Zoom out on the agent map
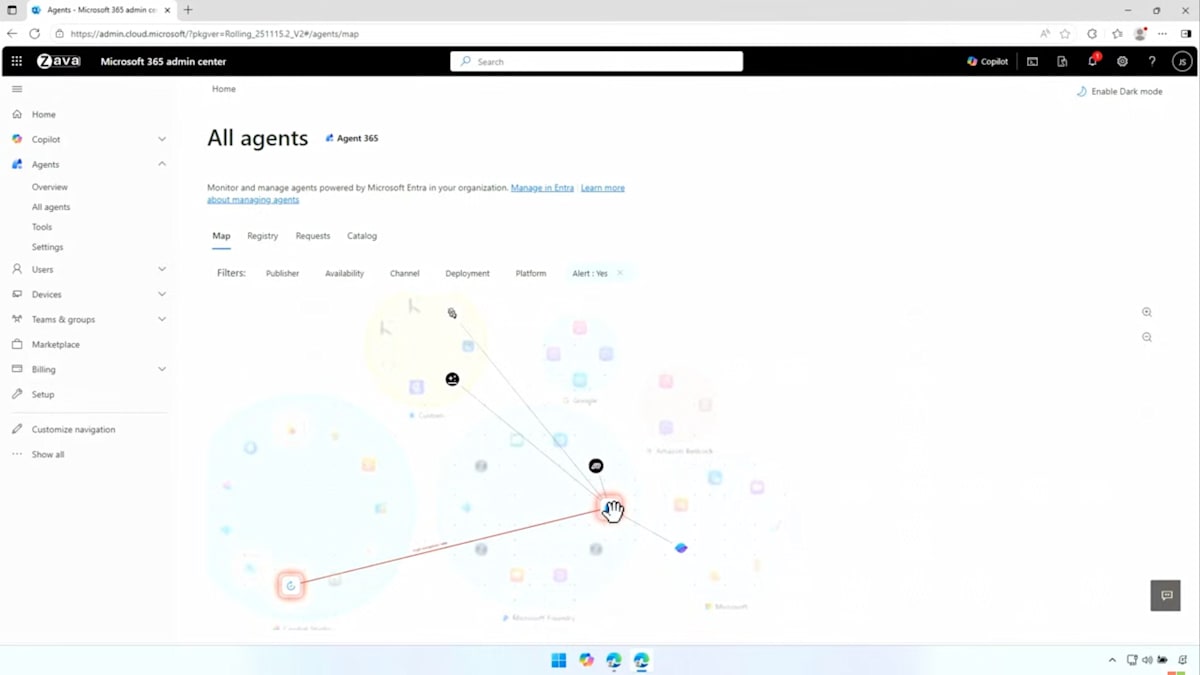 coord(1147,337)
